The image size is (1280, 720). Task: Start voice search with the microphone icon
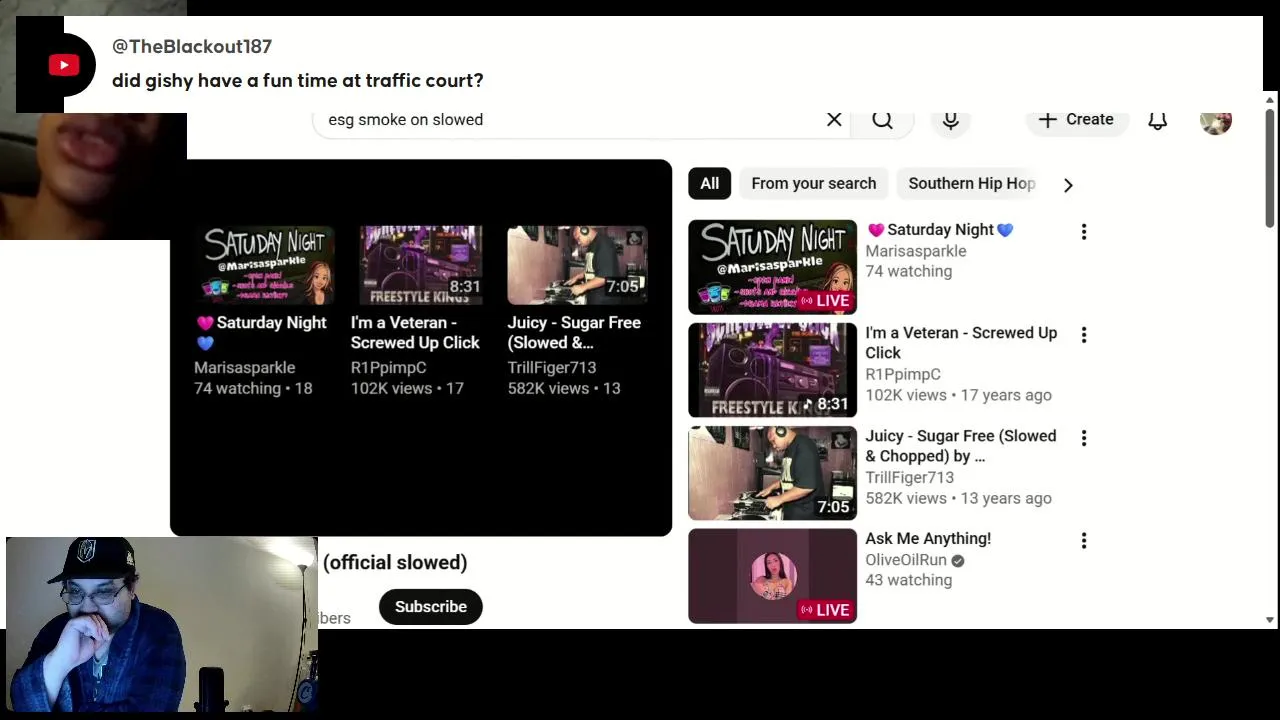(951, 120)
